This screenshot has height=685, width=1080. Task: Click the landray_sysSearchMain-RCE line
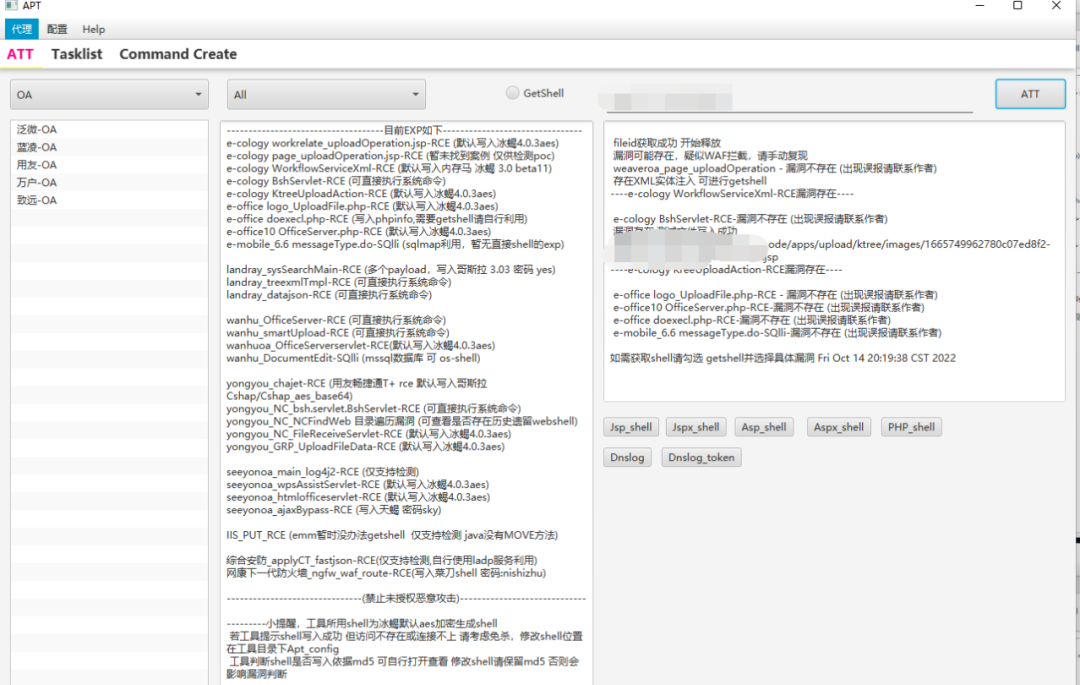(391, 269)
